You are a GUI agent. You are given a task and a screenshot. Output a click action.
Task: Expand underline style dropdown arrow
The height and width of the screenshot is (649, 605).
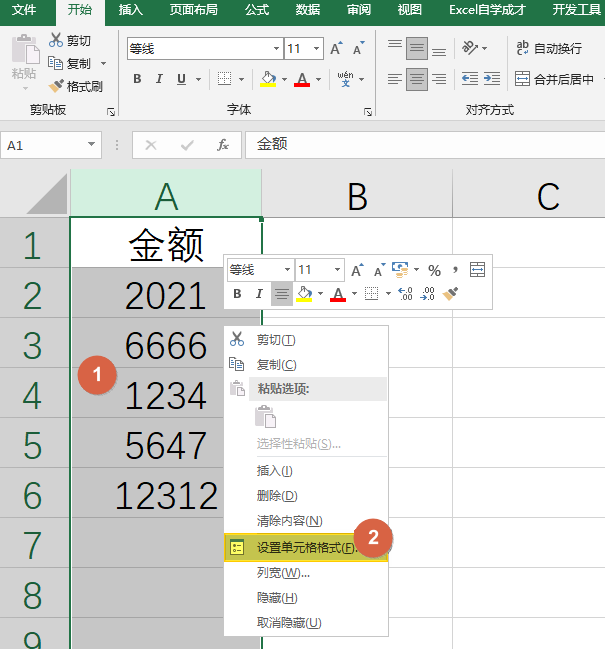pyautogui.click(x=199, y=79)
